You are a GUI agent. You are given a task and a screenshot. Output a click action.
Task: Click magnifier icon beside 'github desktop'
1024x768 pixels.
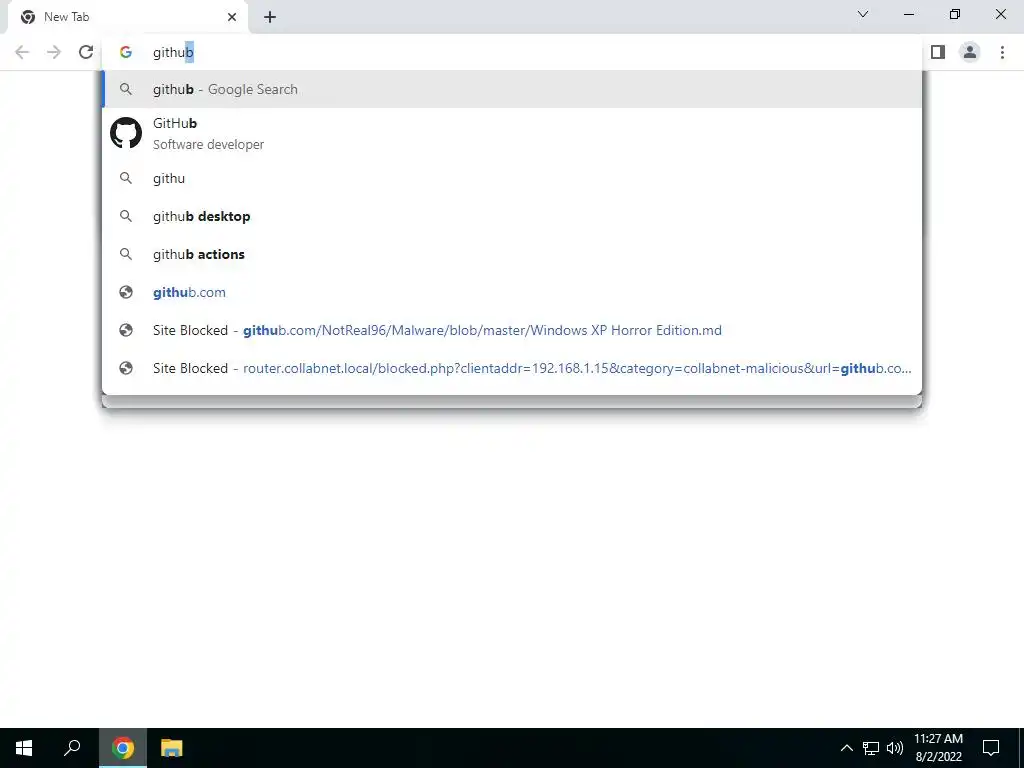point(126,216)
